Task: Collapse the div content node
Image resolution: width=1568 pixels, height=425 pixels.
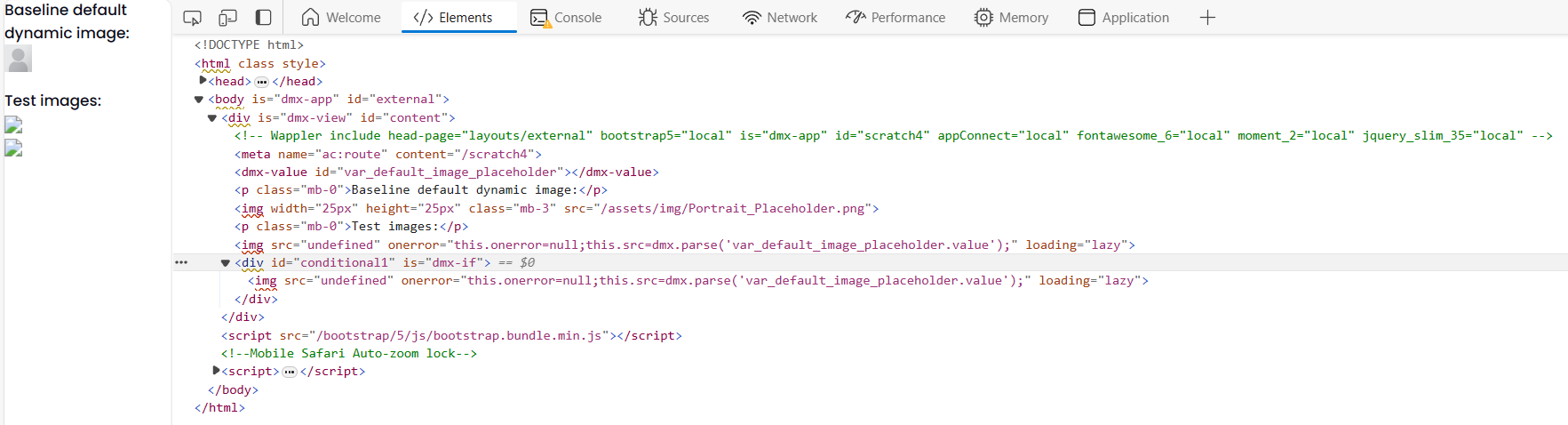Action: pyautogui.click(x=212, y=118)
